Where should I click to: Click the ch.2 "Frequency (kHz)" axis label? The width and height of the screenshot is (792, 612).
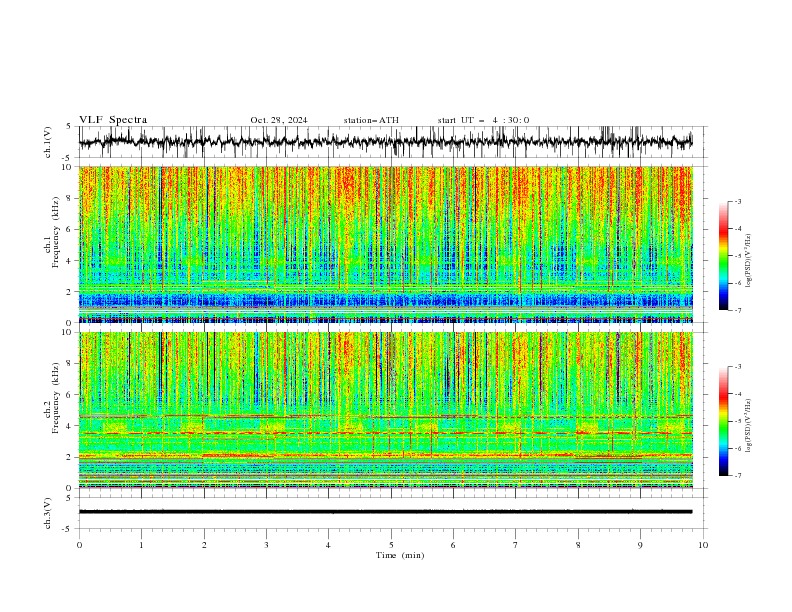point(56,398)
